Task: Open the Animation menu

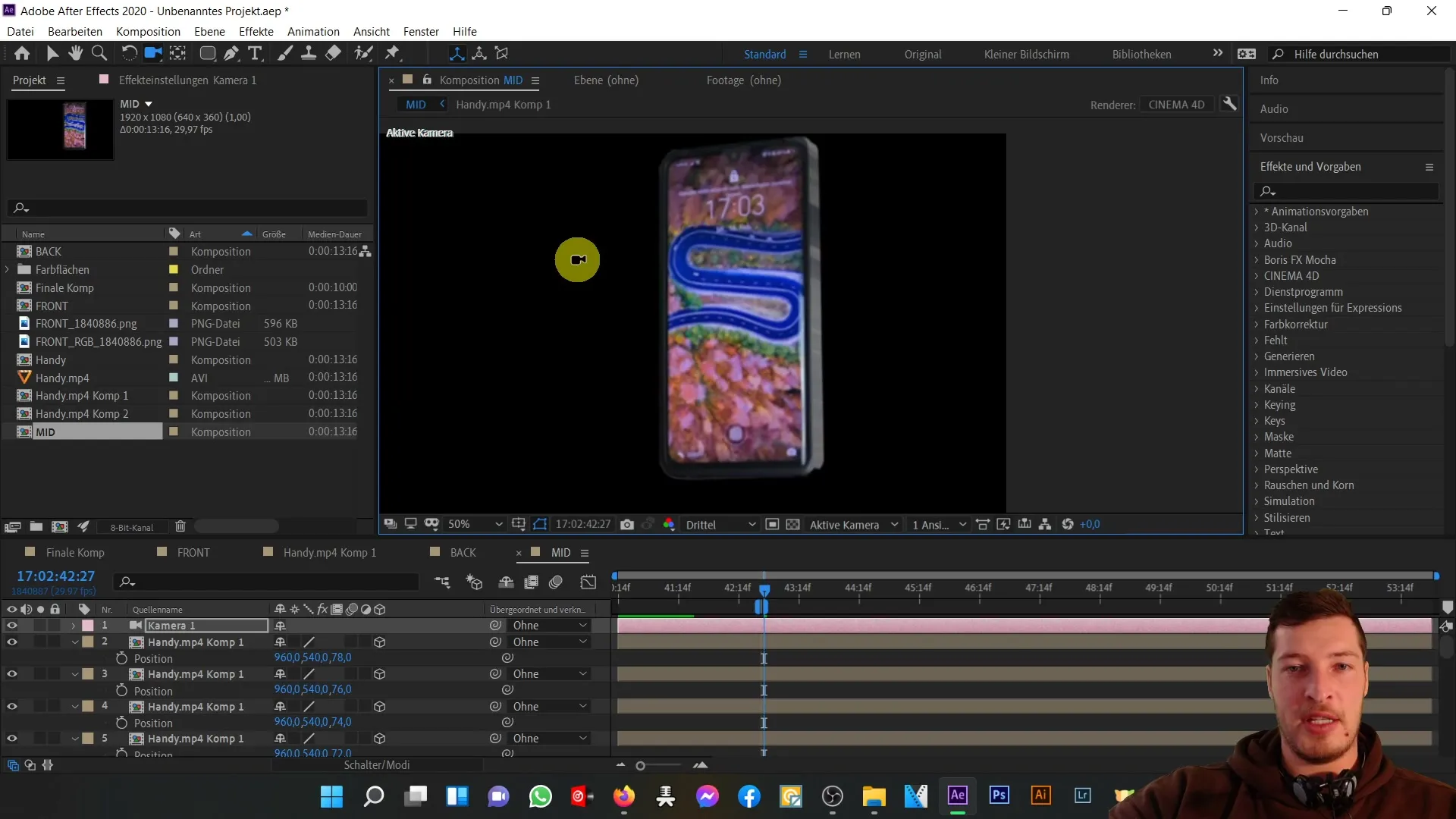Action: pos(313,31)
